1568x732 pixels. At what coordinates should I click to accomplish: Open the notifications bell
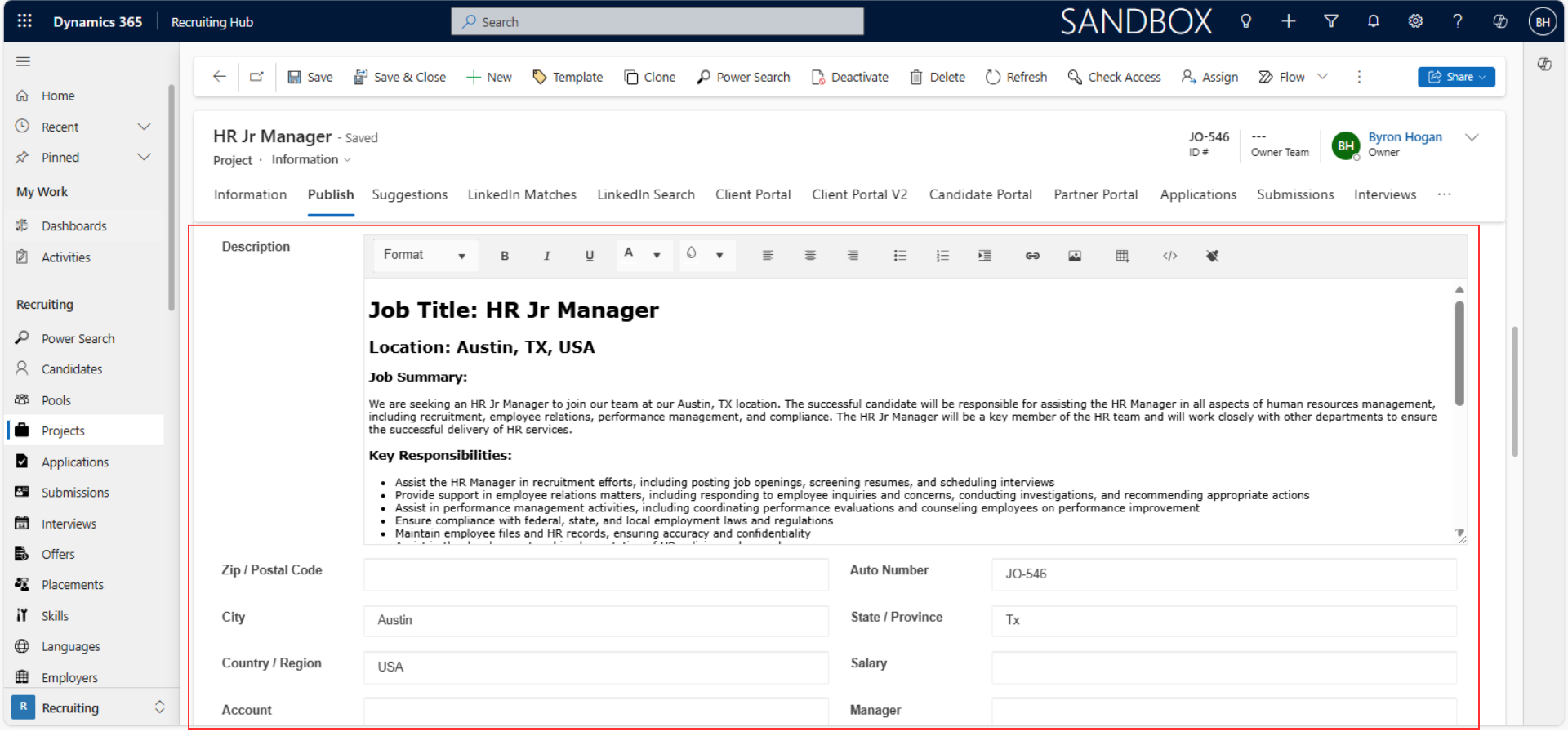(x=1374, y=21)
